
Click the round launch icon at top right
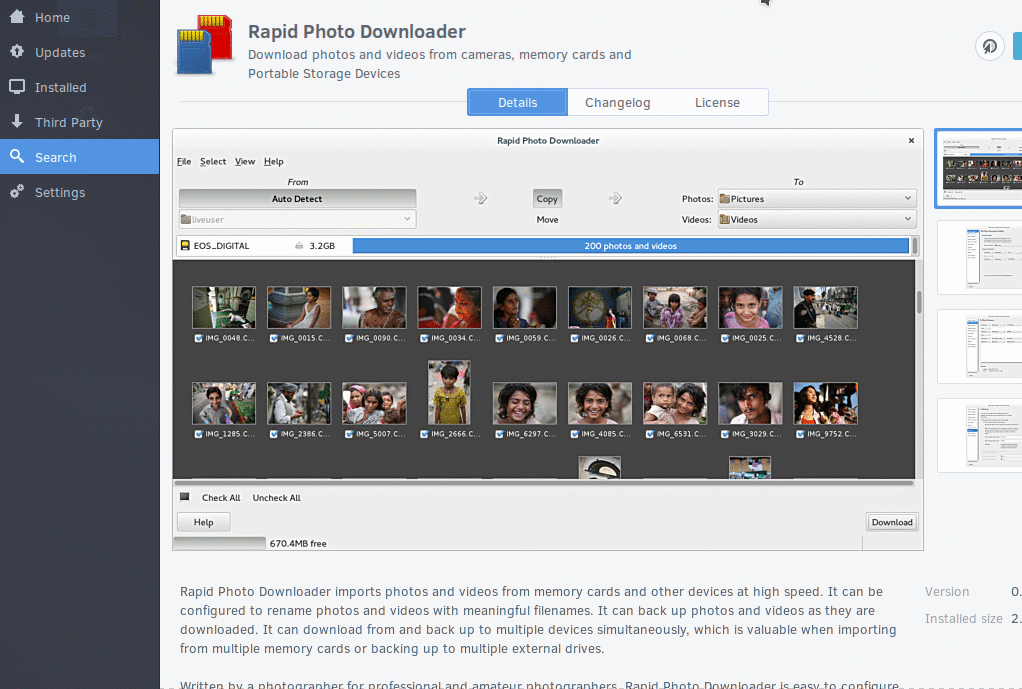[989, 46]
